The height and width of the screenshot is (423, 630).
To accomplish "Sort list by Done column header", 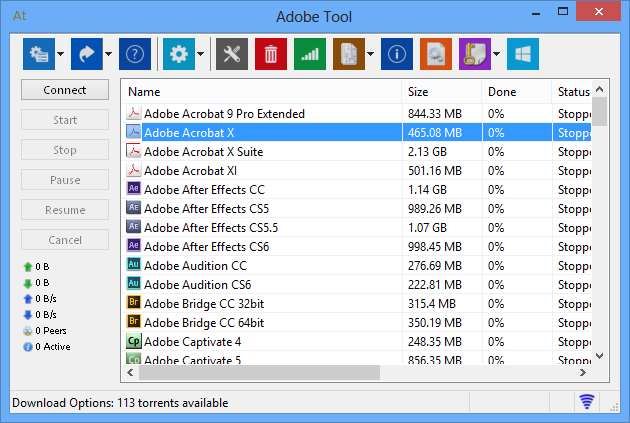I will [x=517, y=92].
